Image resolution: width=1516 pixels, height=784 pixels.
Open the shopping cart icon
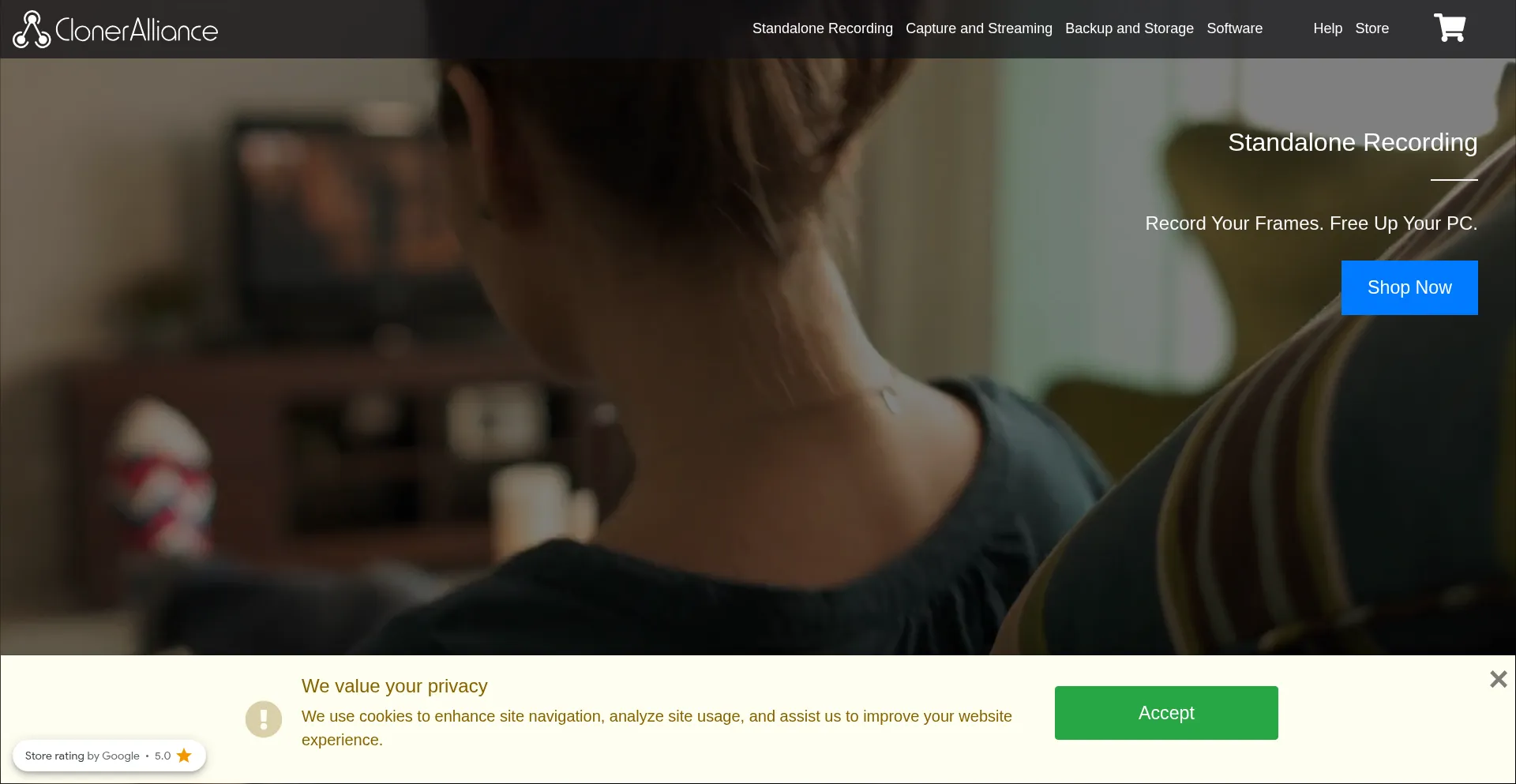(1450, 28)
